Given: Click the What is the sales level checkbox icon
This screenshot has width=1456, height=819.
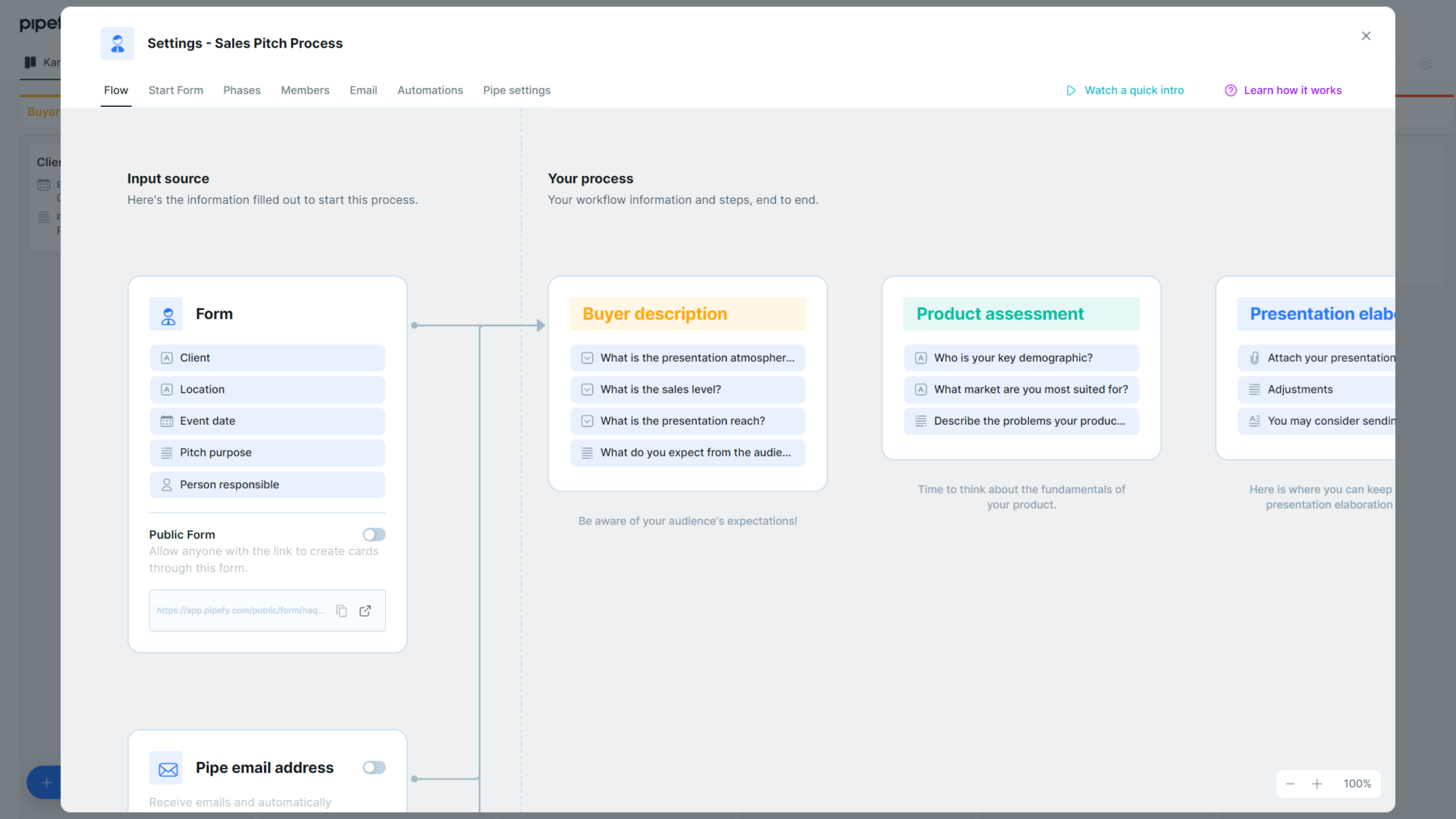Looking at the screenshot, I should 587,389.
